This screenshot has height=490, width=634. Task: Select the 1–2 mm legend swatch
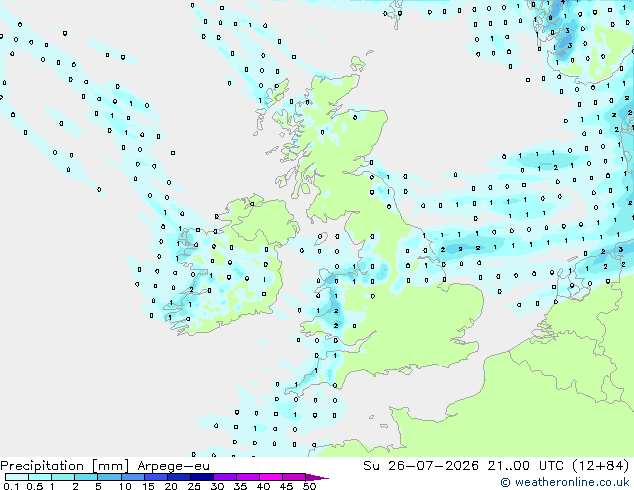pos(63,477)
